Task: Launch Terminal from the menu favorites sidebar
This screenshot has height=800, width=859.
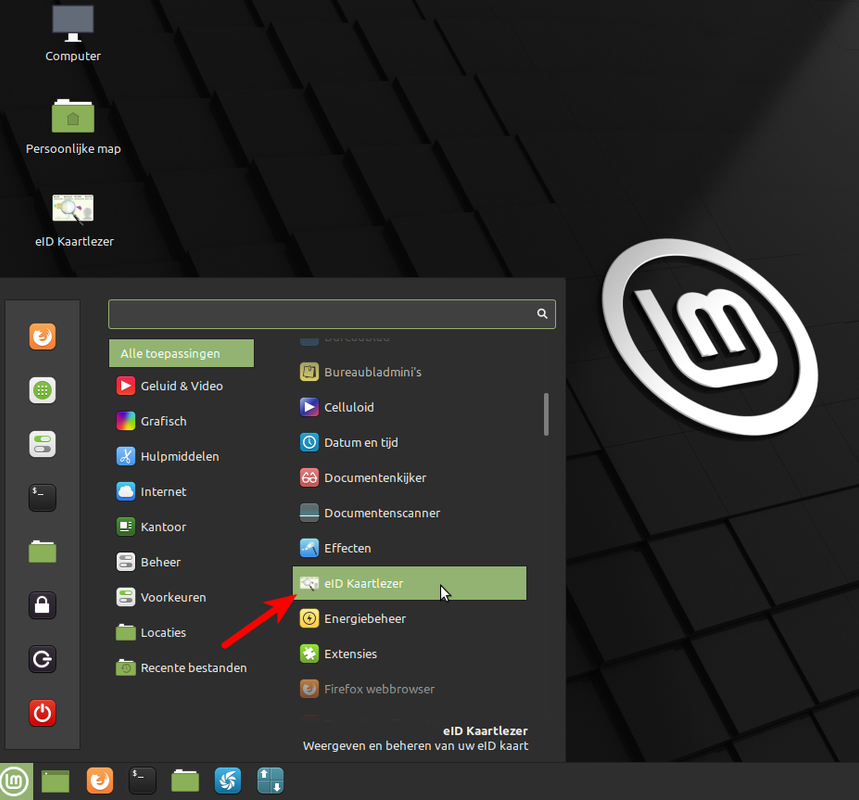Action: pos(42,498)
